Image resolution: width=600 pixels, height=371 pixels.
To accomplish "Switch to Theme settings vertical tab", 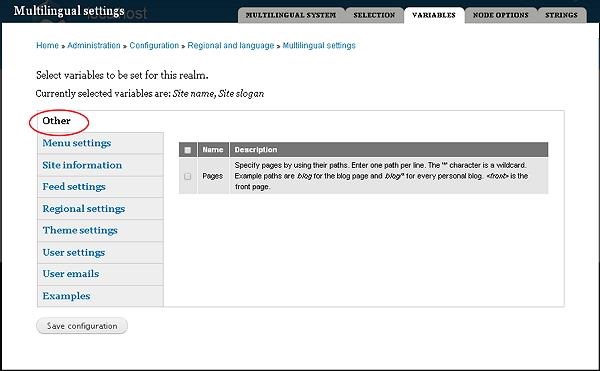I will 100,230.
